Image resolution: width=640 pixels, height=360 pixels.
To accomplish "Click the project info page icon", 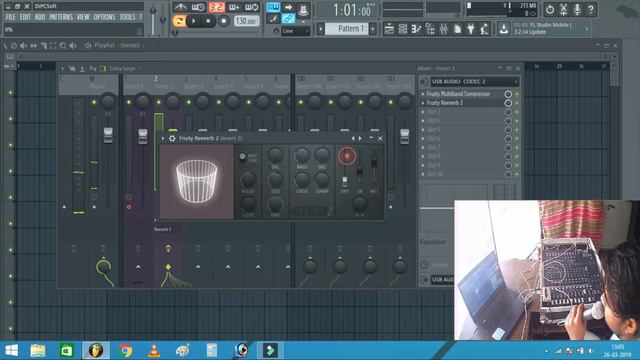I will pyautogui.click(x=458, y=29).
